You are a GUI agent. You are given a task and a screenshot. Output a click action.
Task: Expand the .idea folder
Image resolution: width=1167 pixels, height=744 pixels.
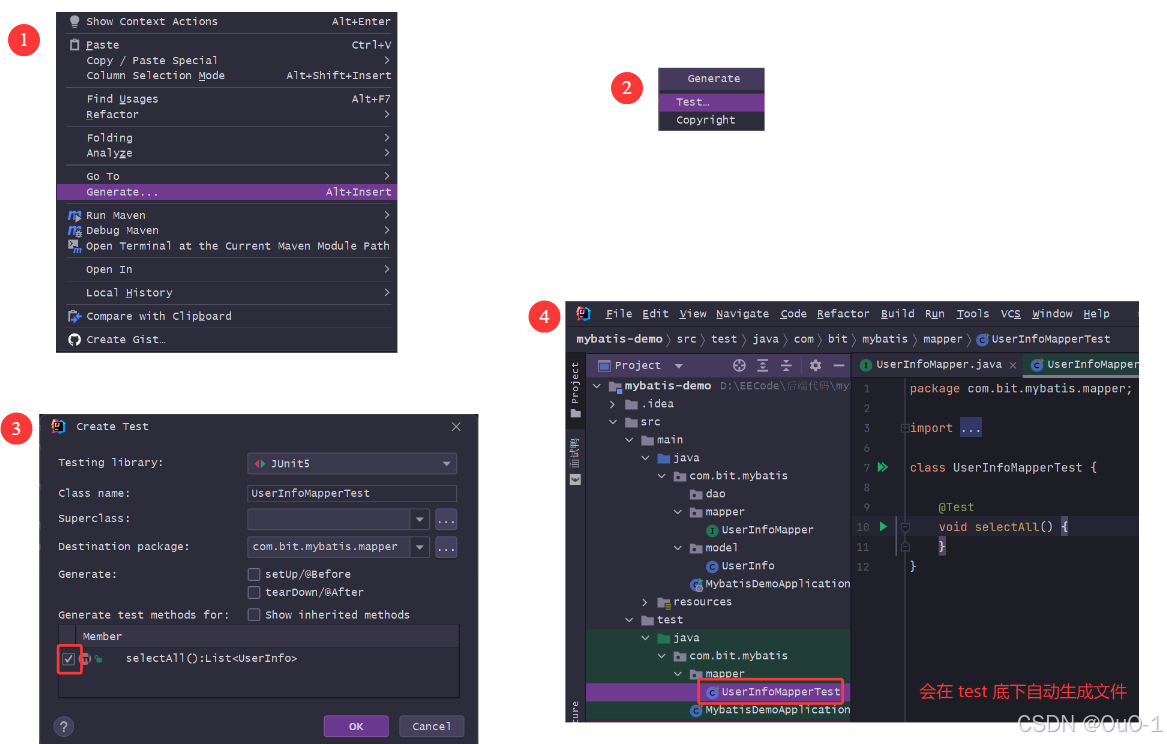click(613, 404)
